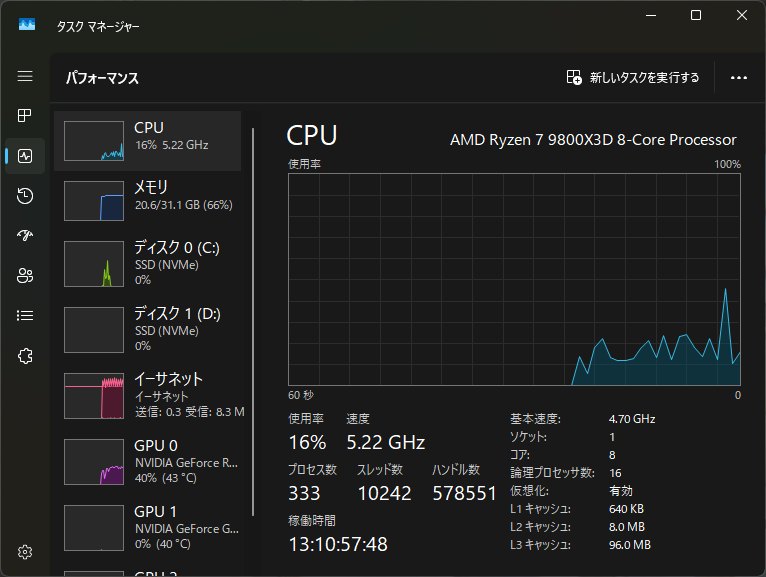
Task: Click the Task Manager app icon in title bar
Action: [27, 24]
